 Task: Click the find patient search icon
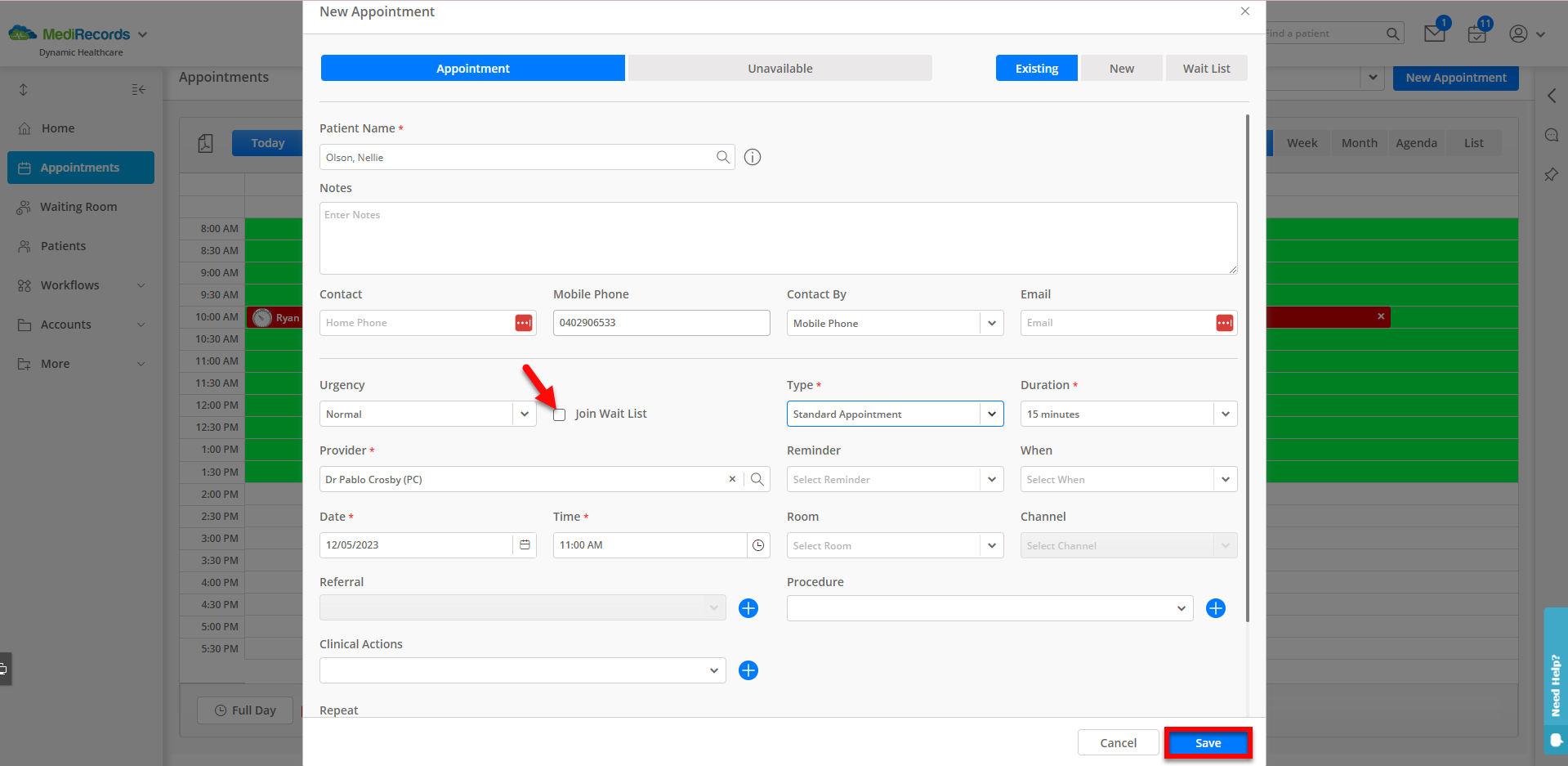pos(1393,34)
